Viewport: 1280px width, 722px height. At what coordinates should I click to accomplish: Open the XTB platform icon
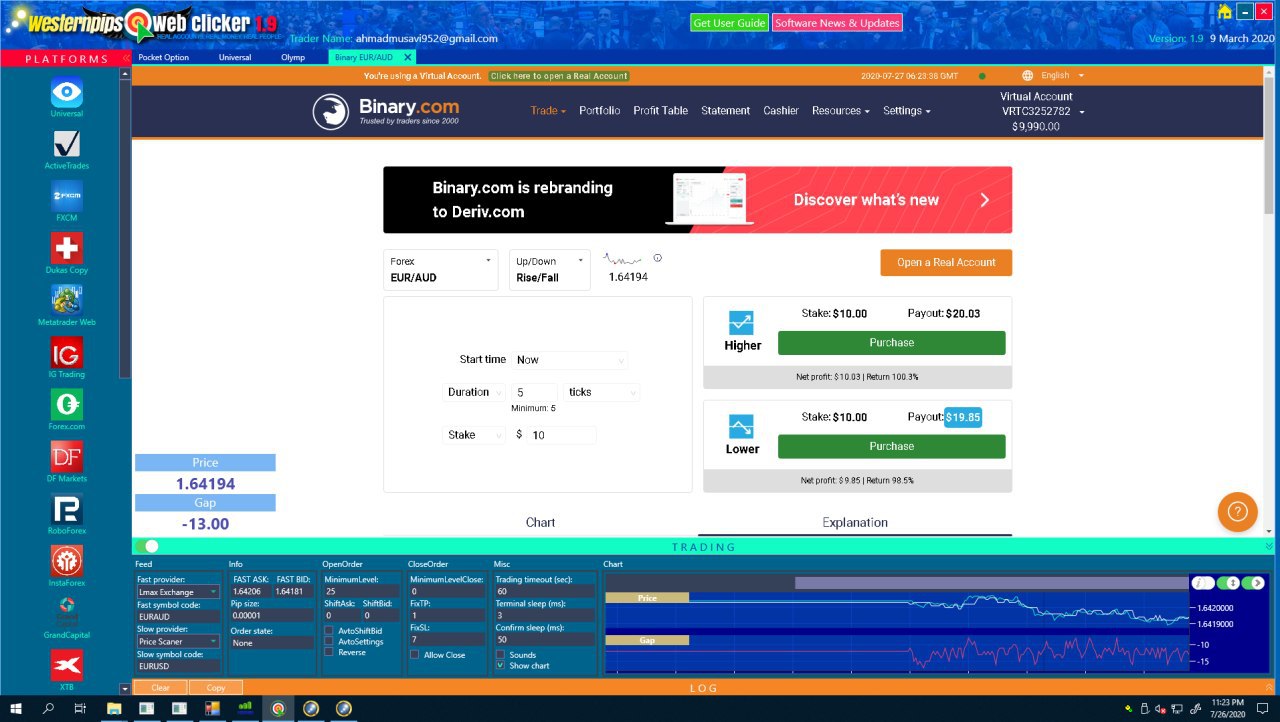click(x=67, y=665)
